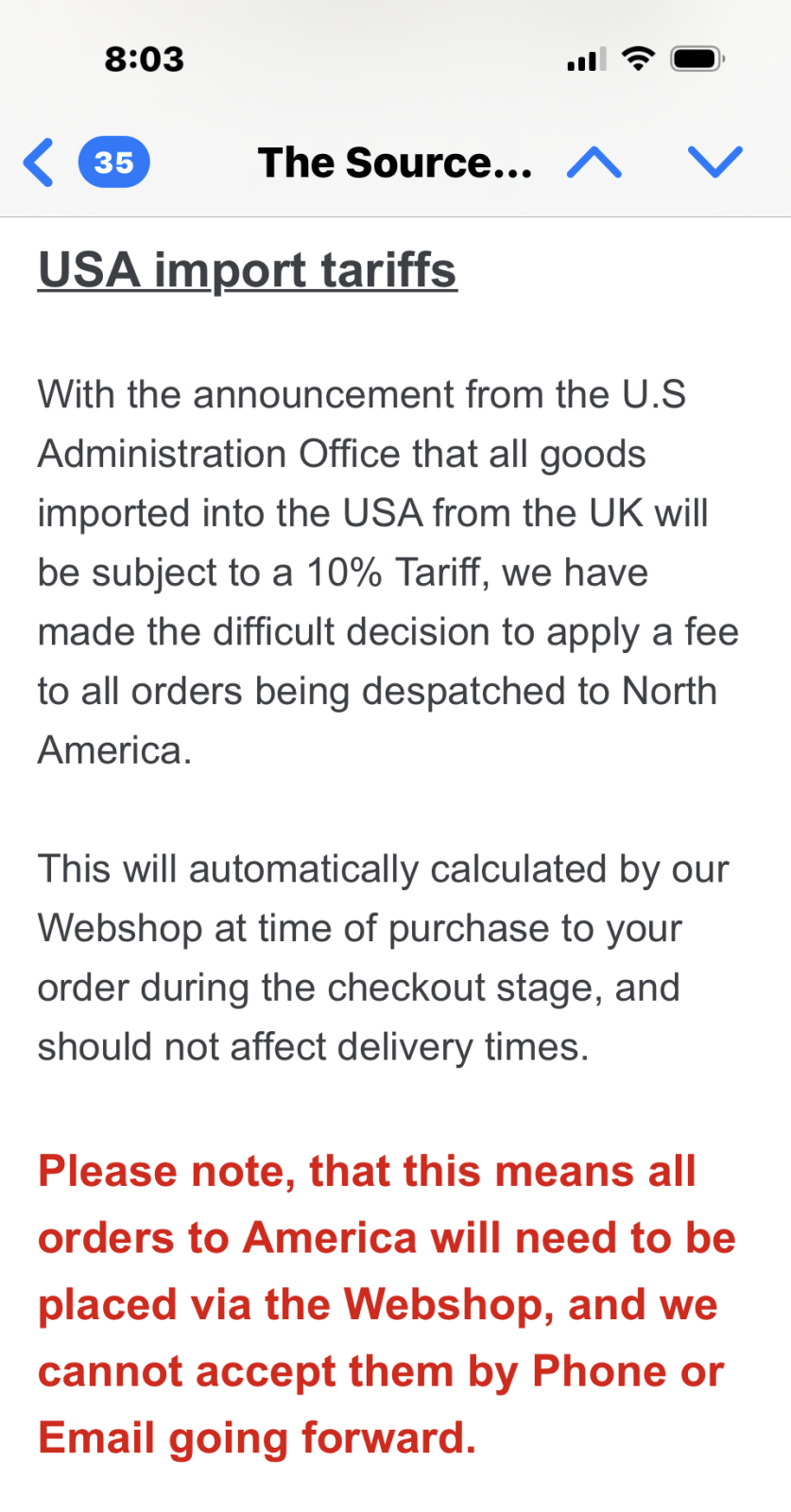Tap the Wi-Fi status icon
This screenshot has width=791, height=1512.
(639, 59)
